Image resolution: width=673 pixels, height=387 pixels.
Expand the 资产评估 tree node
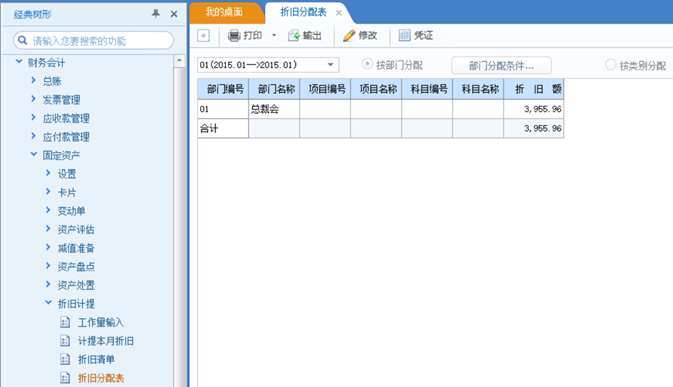(48, 229)
